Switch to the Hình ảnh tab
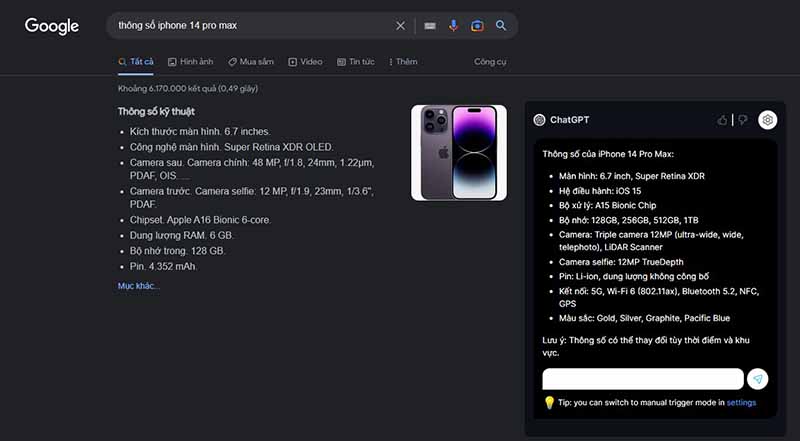The height and width of the screenshot is (441, 800). coord(190,62)
